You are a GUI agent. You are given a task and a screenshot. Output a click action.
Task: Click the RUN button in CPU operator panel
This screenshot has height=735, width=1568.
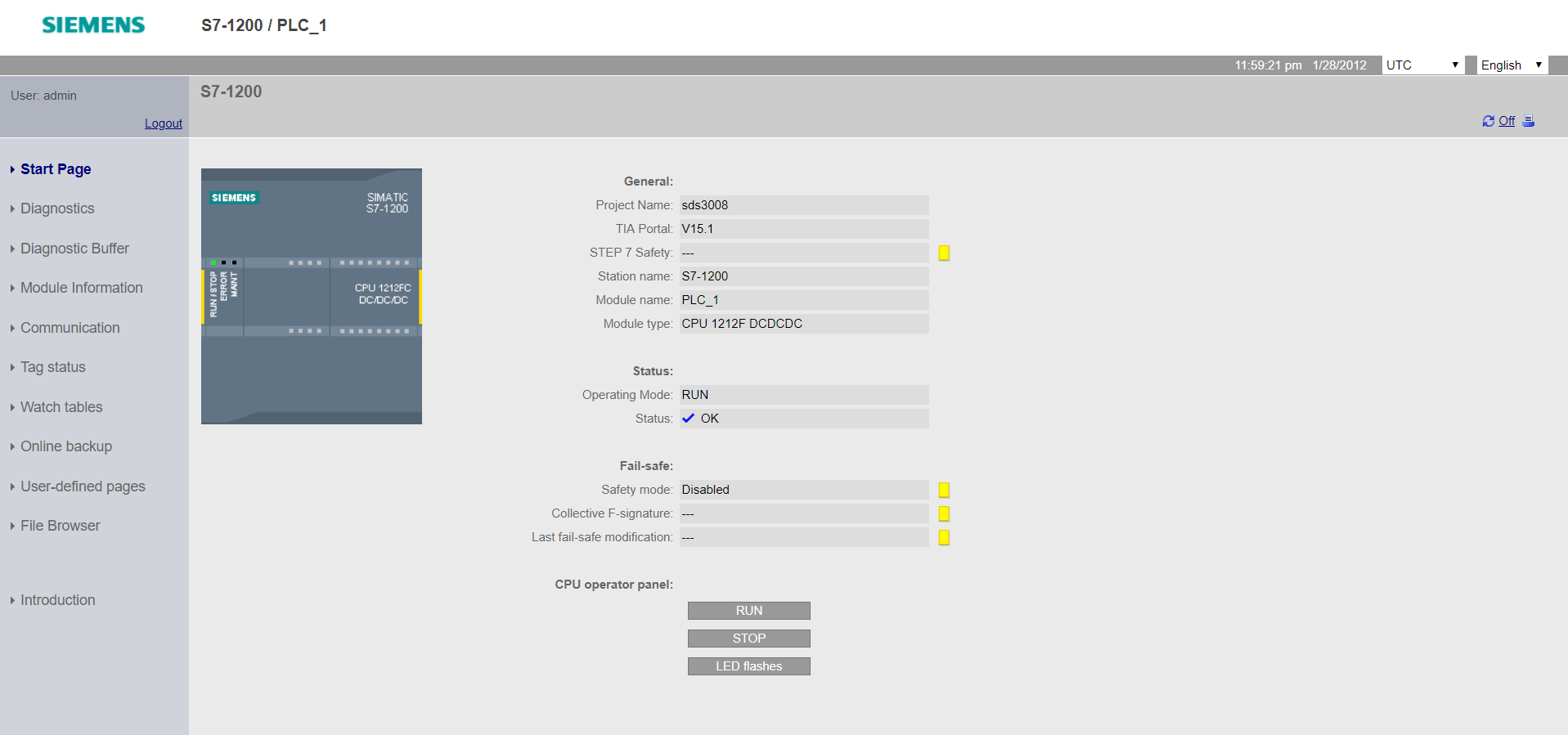(x=749, y=611)
